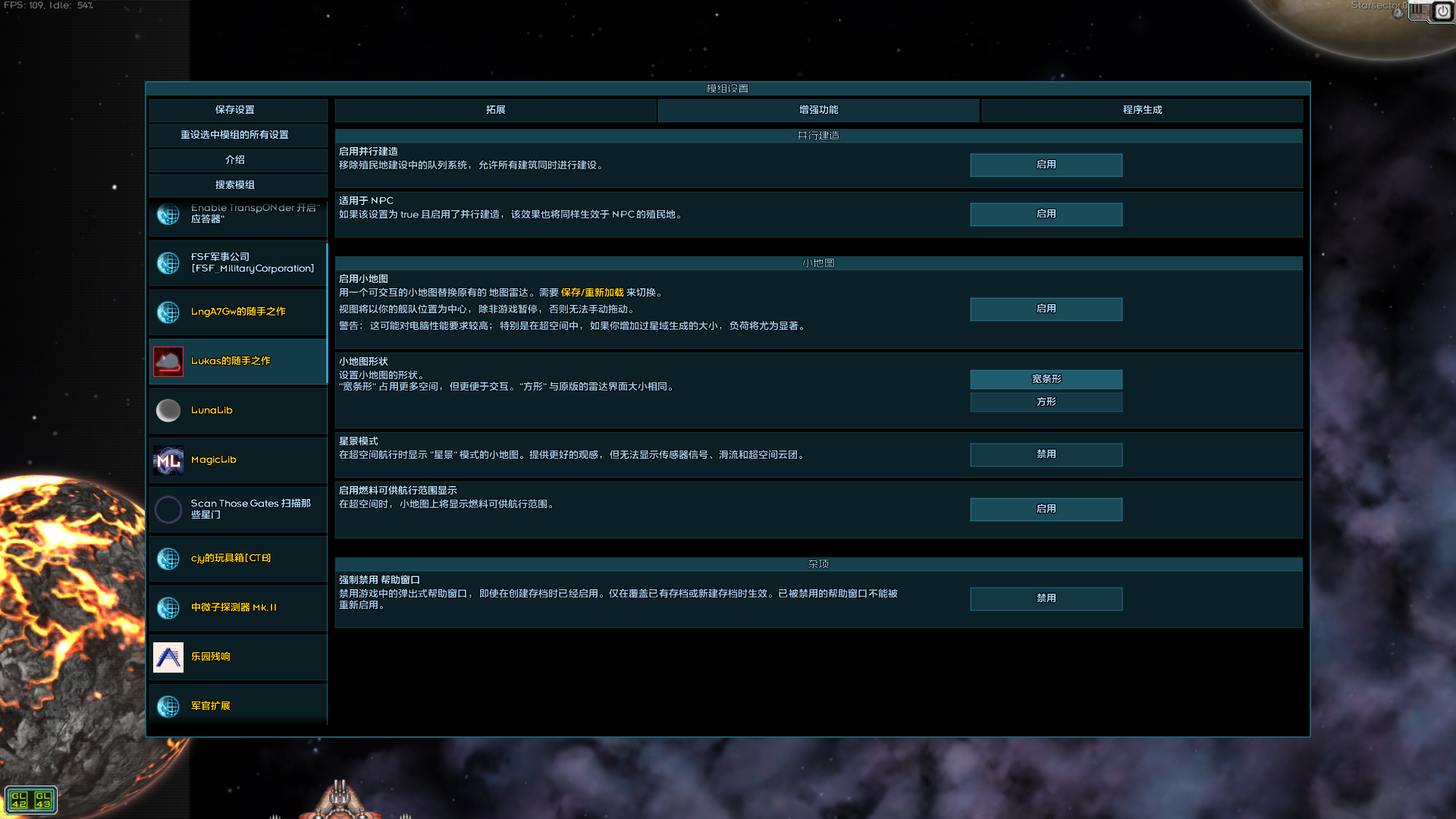The width and height of the screenshot is (1456, 819).
Task: Select the 乐园残响 mod icon
Action: coord(168,657)
